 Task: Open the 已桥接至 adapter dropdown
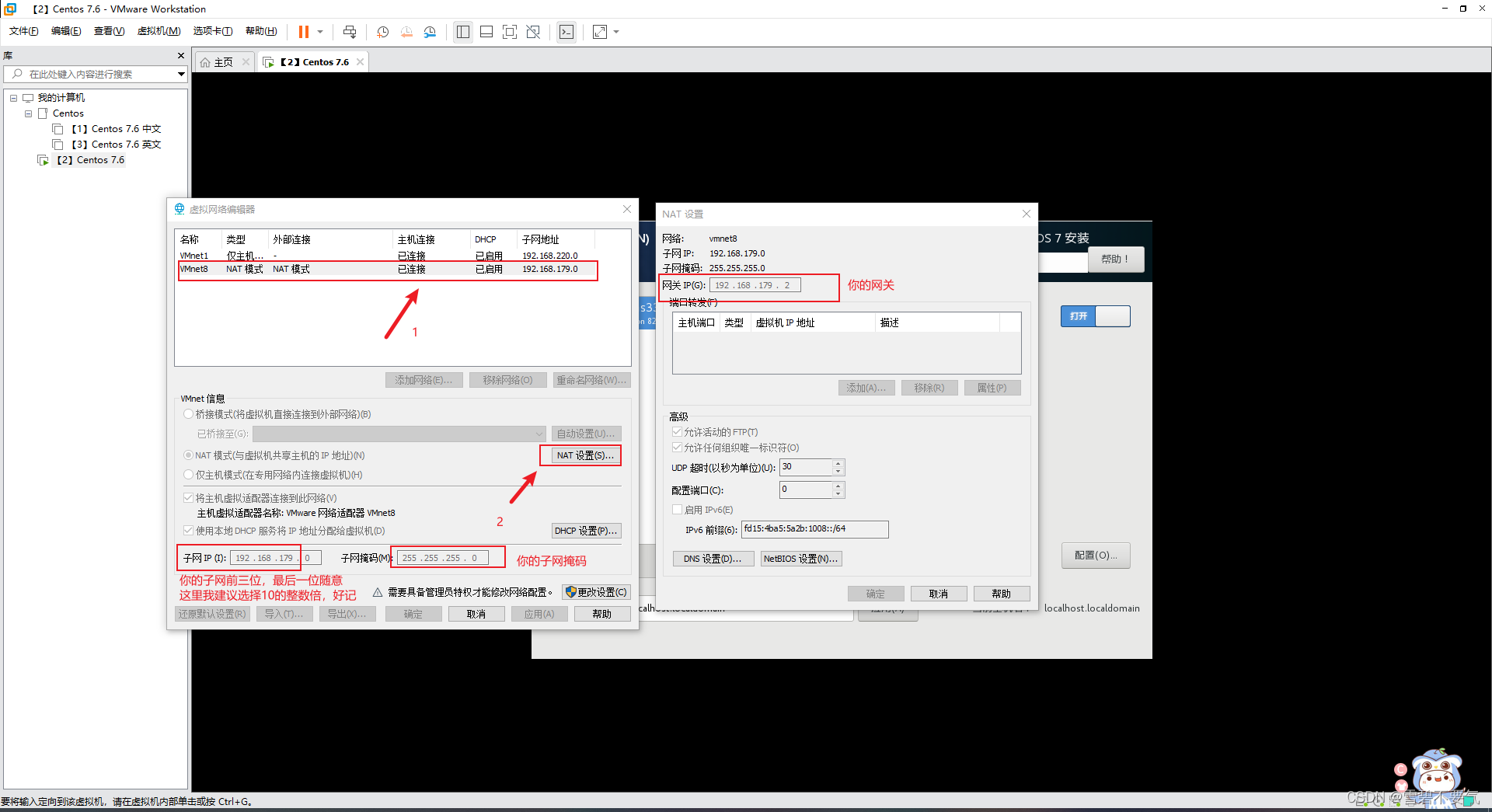(x=399, y=434)
